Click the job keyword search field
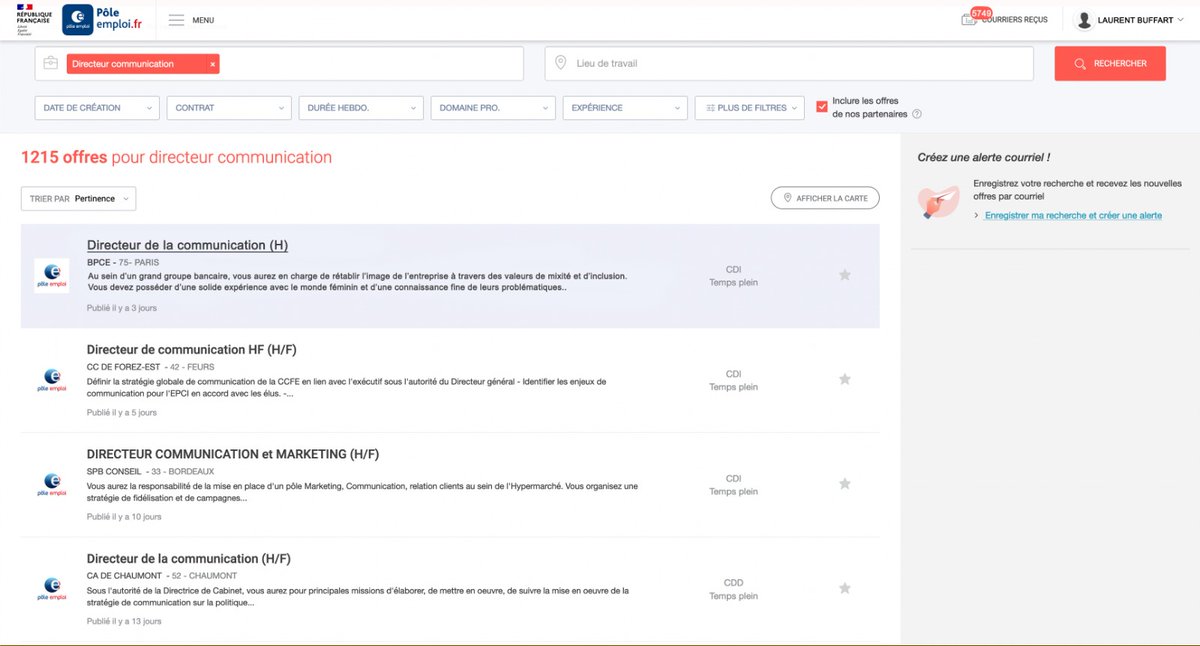This screenshot has height=646, width=1200. pyautogui.click(x=279, y=63)
